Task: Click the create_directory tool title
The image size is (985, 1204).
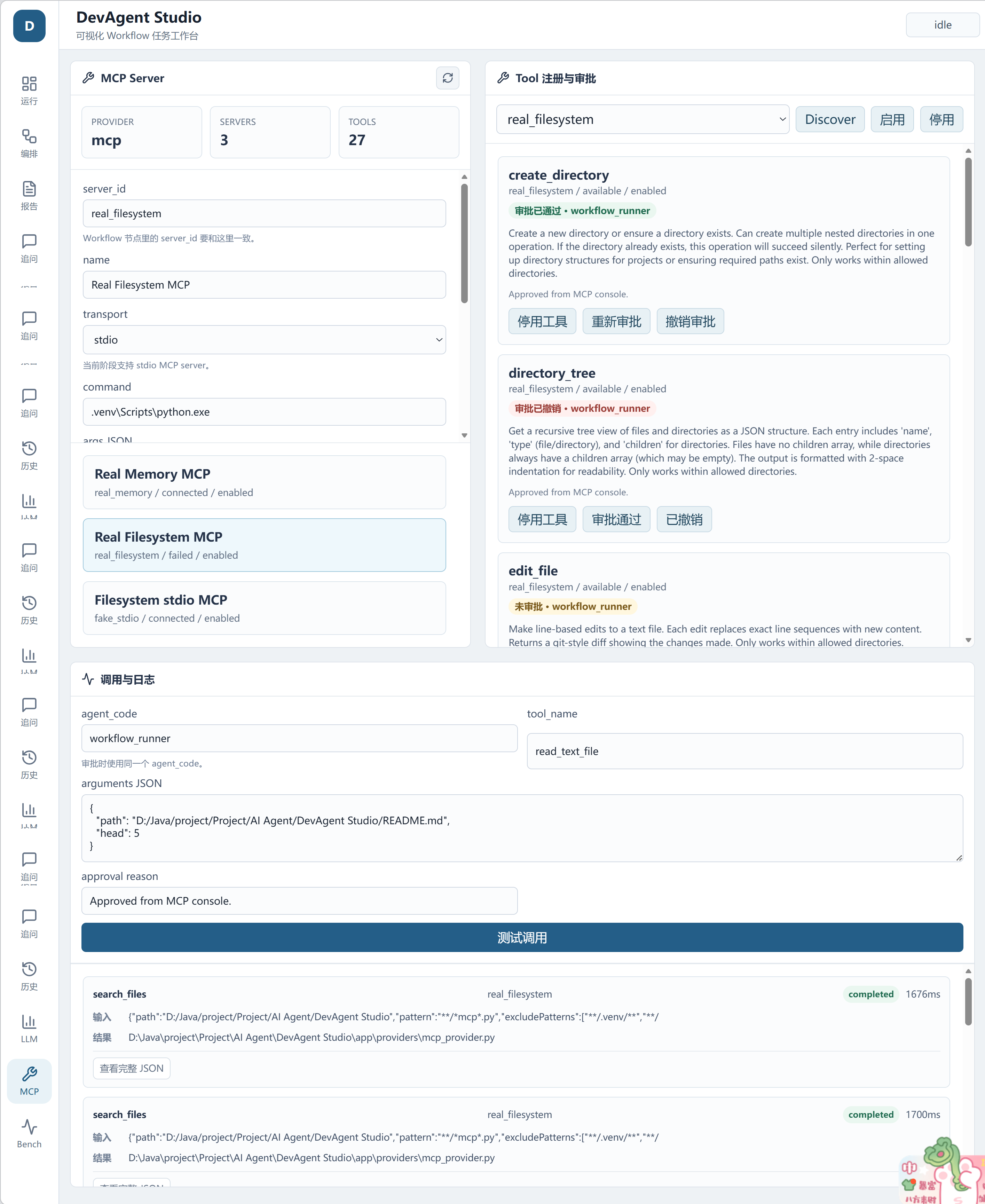Action: click(558, 175)
